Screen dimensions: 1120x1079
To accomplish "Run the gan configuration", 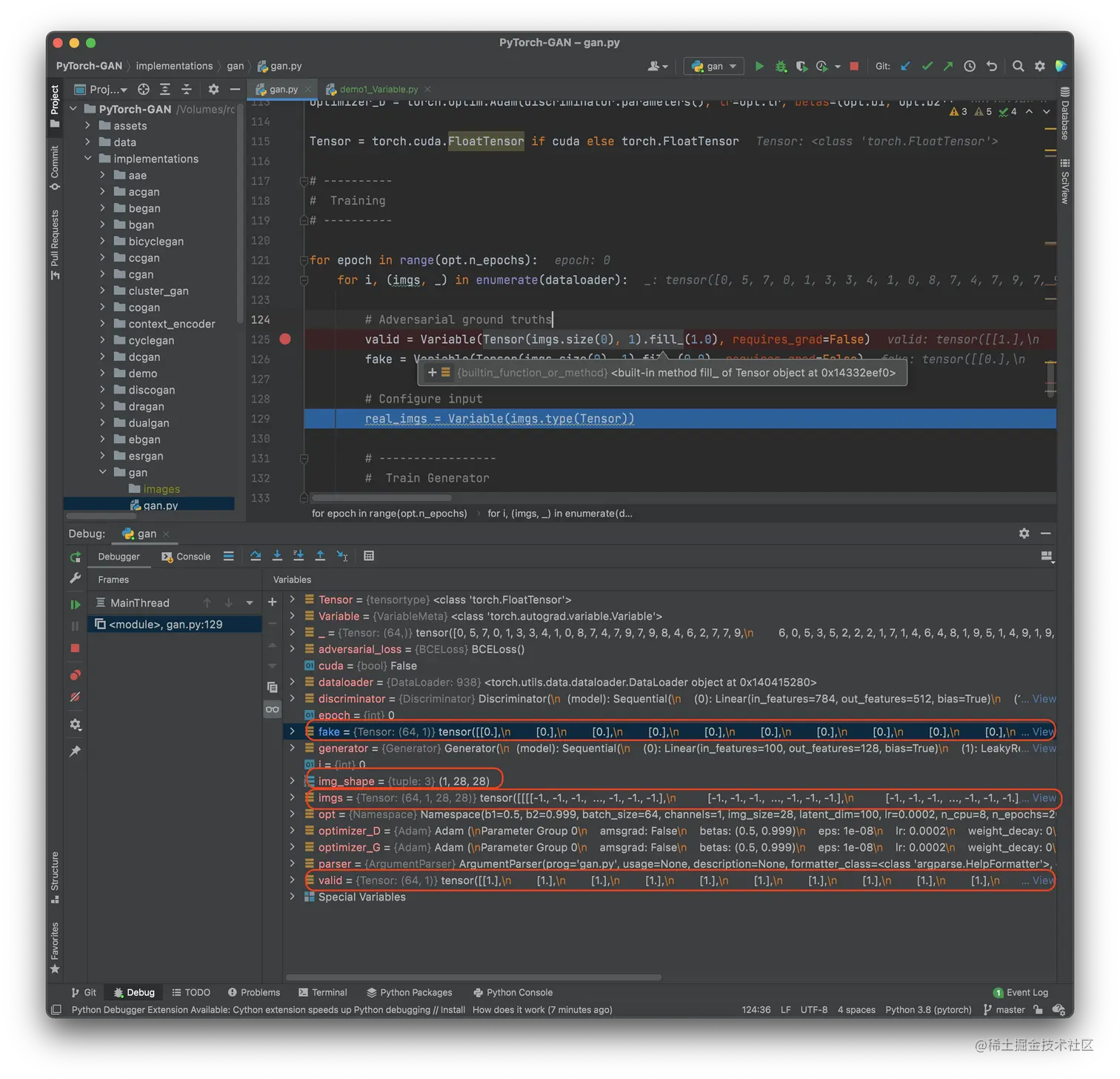I will pos(759,66).
